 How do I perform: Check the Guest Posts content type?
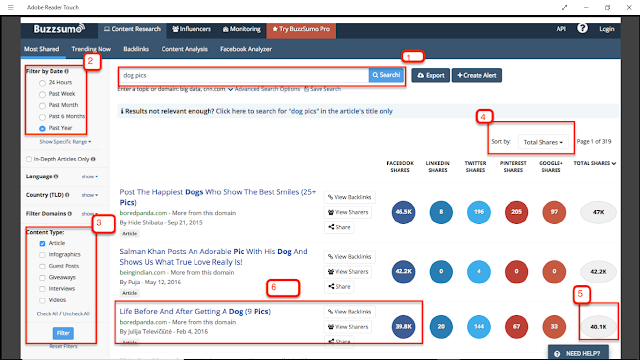point(42,267)
